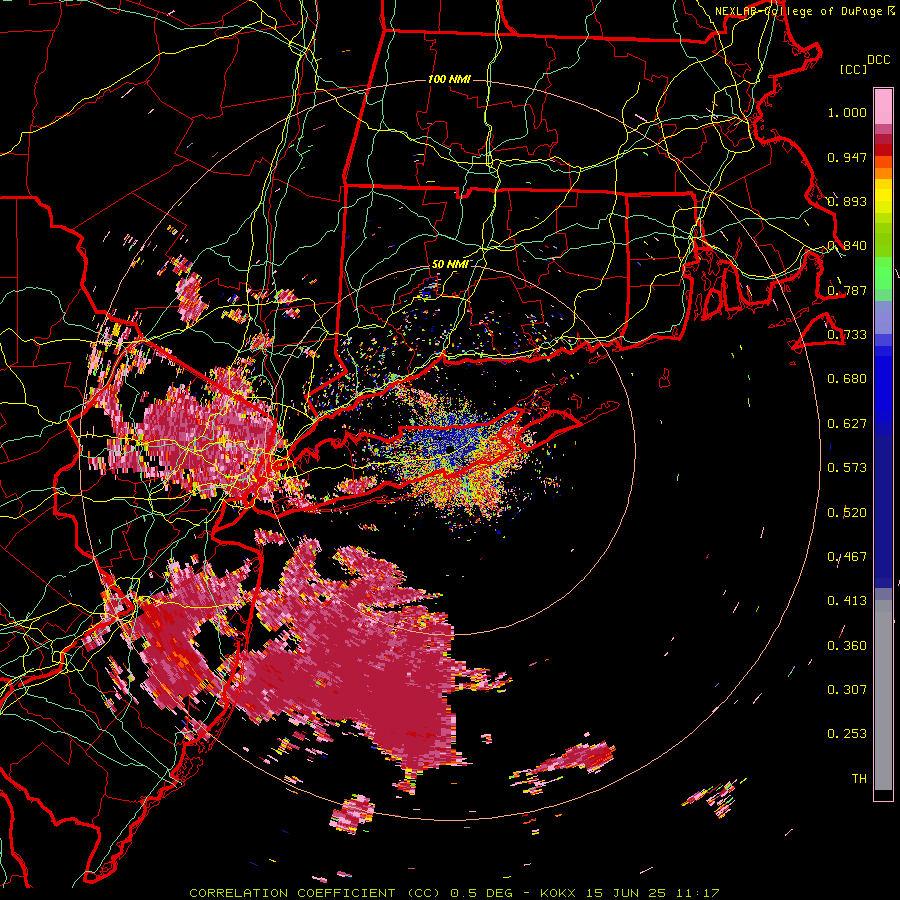Pick the gray lower segment of the color bar
This screenshot has height=900, width=900.
pos(883,695)
